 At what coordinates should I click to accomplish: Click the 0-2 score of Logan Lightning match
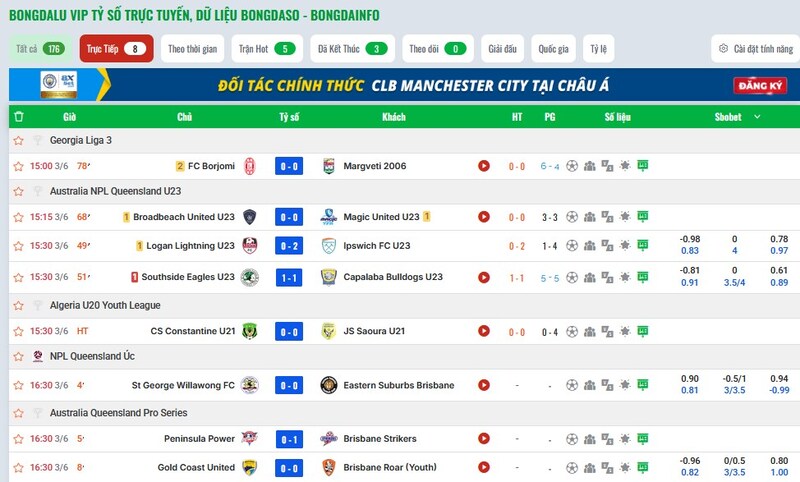pyautogui.click(x=289, y=246)
